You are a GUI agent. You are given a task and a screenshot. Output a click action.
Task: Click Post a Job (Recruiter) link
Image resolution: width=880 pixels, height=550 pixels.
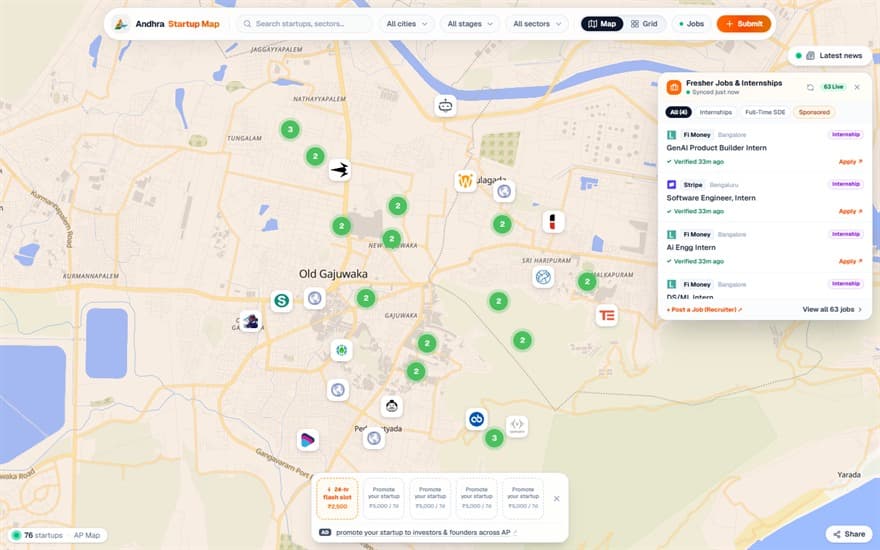[x=704, y=310]
